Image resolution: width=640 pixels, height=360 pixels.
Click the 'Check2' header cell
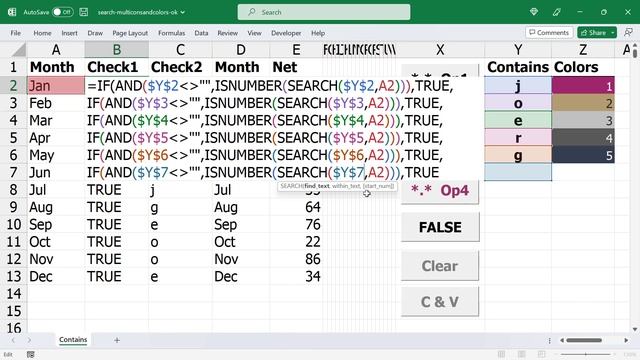(180, 67)
